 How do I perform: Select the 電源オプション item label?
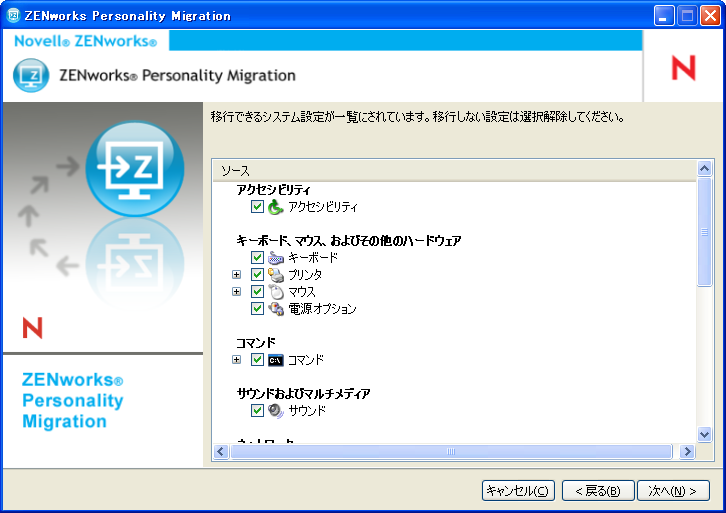point(323,309)
